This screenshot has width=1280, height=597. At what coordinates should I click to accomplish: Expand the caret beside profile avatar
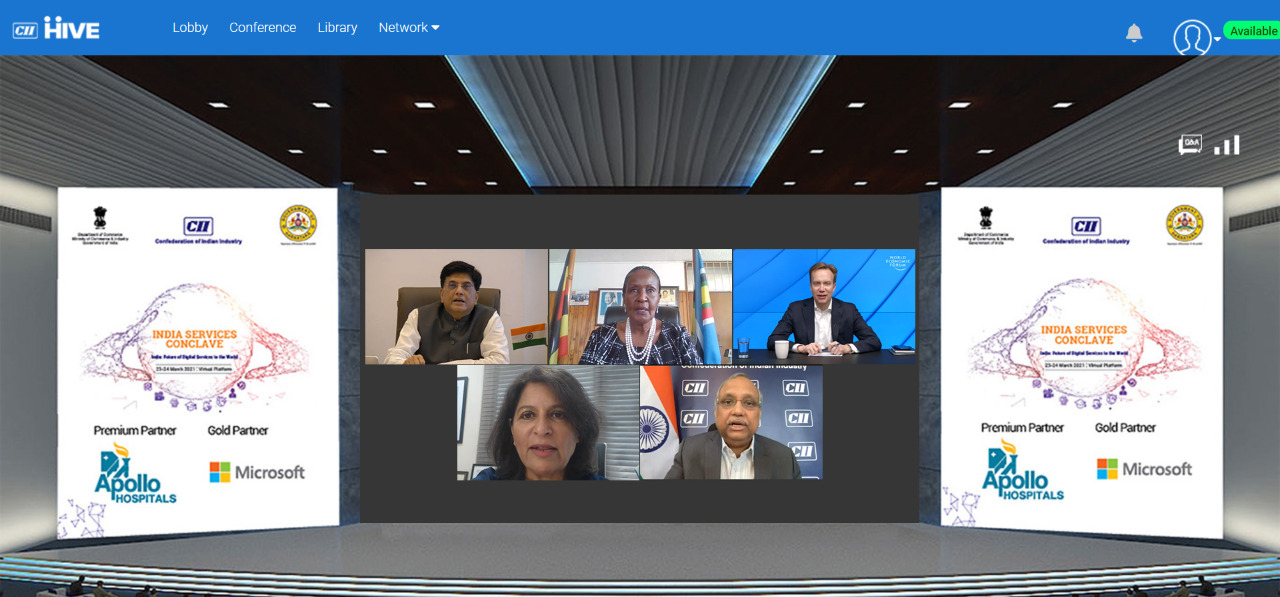pos(1217,40)
